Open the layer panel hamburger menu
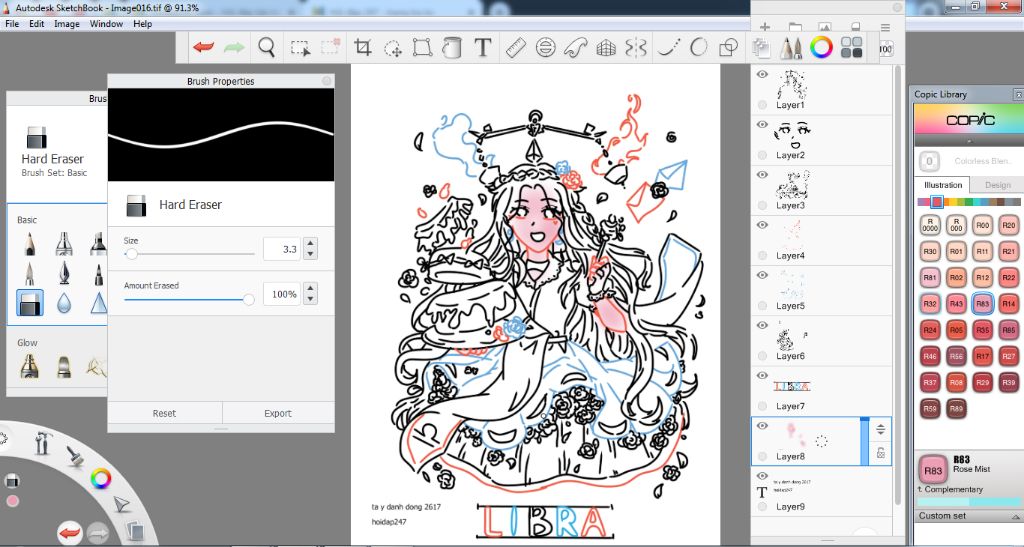 click(885, 27)
